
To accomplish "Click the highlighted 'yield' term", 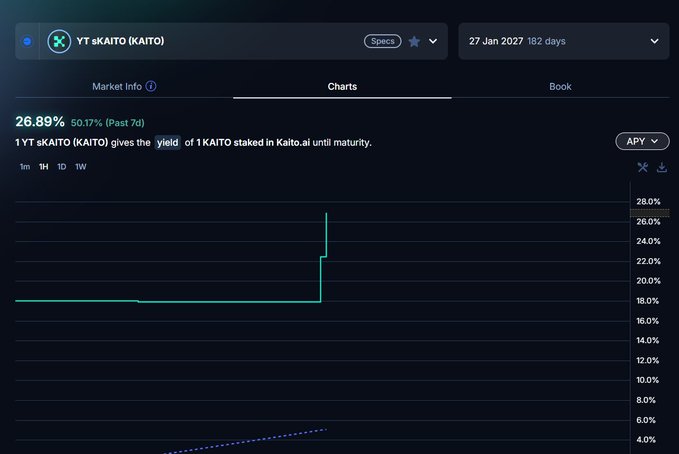I will [x=168, y=143].
